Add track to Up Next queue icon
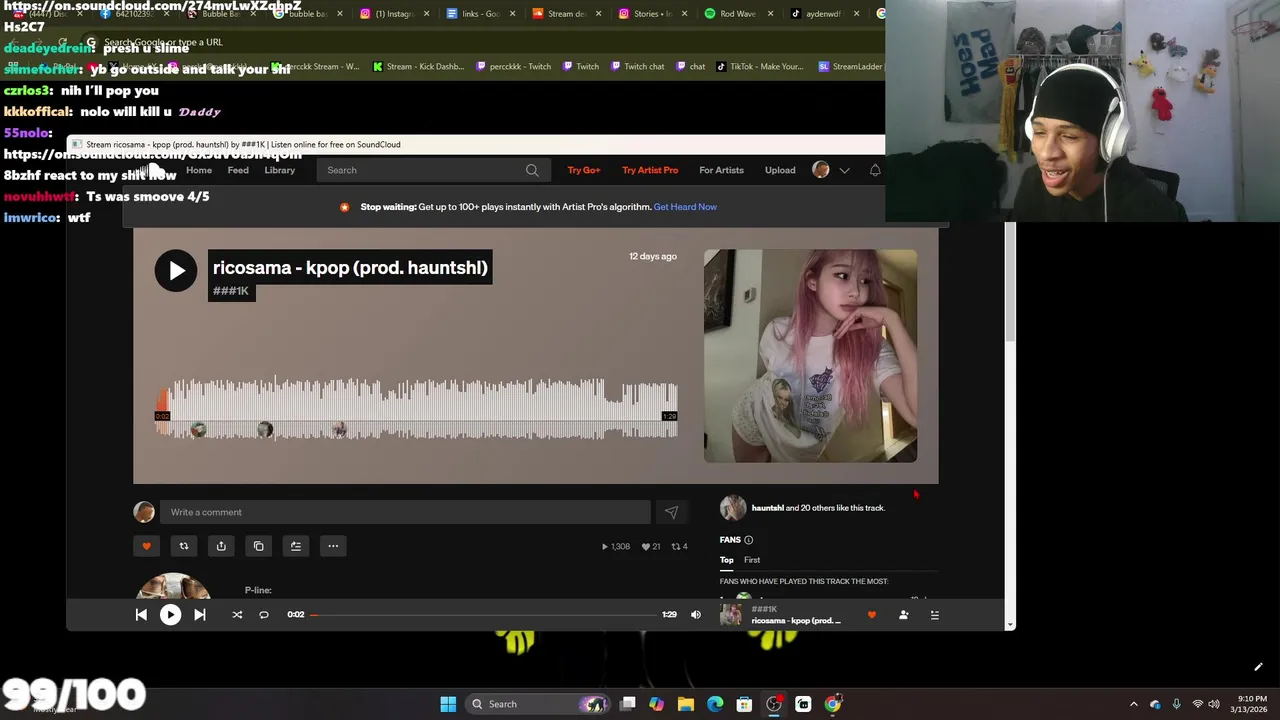Viewport: 1280px width, 720px height. tap(296, 546)
